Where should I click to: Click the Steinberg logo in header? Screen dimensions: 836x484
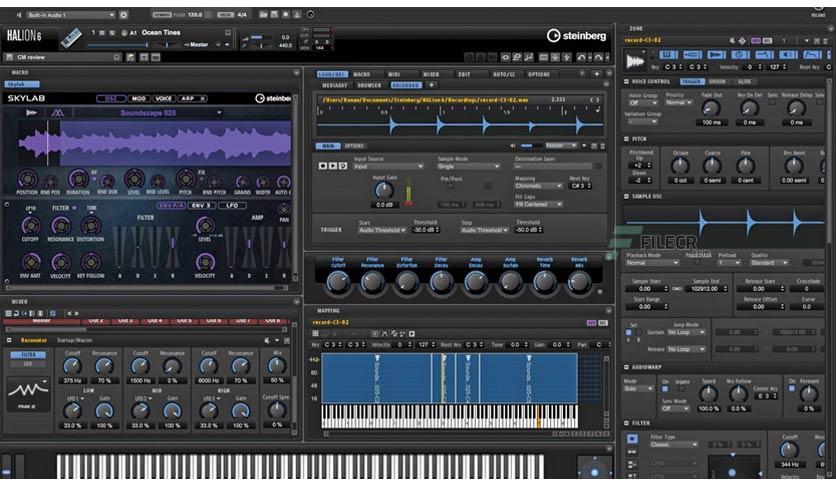coord(576,36)
